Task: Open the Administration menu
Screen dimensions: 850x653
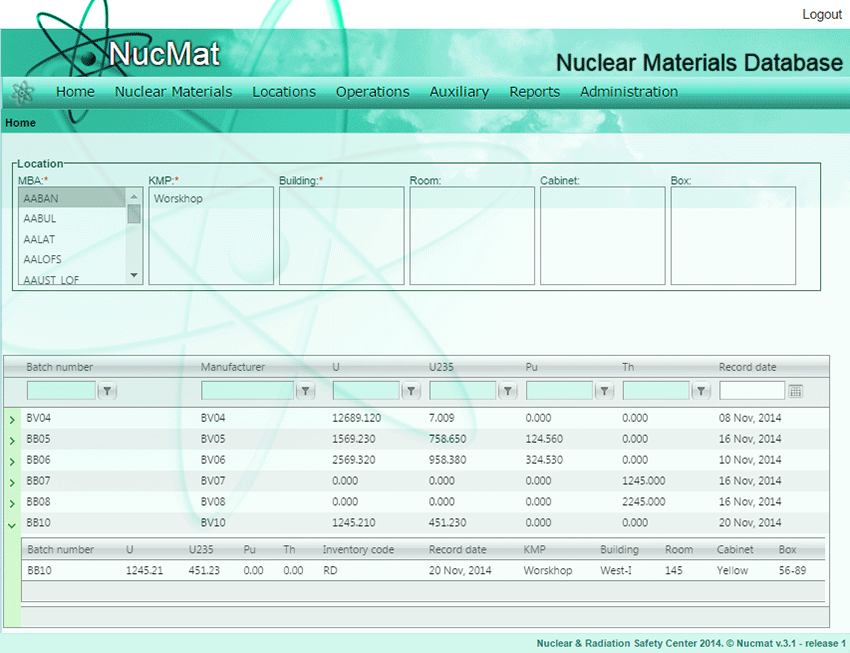Action: [628, 92]
